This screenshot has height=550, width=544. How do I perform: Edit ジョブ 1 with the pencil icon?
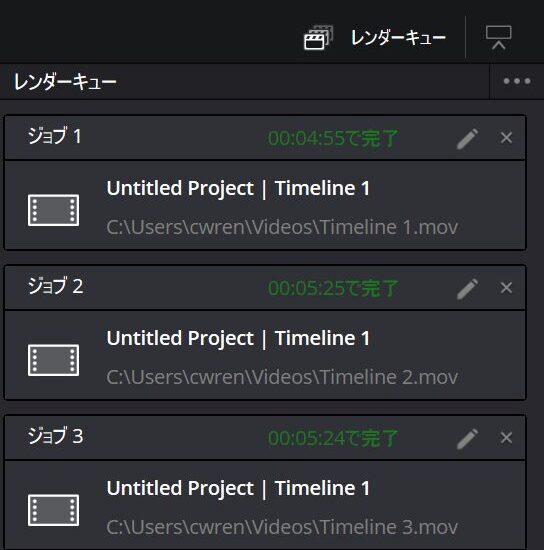[x=468, y=139]
